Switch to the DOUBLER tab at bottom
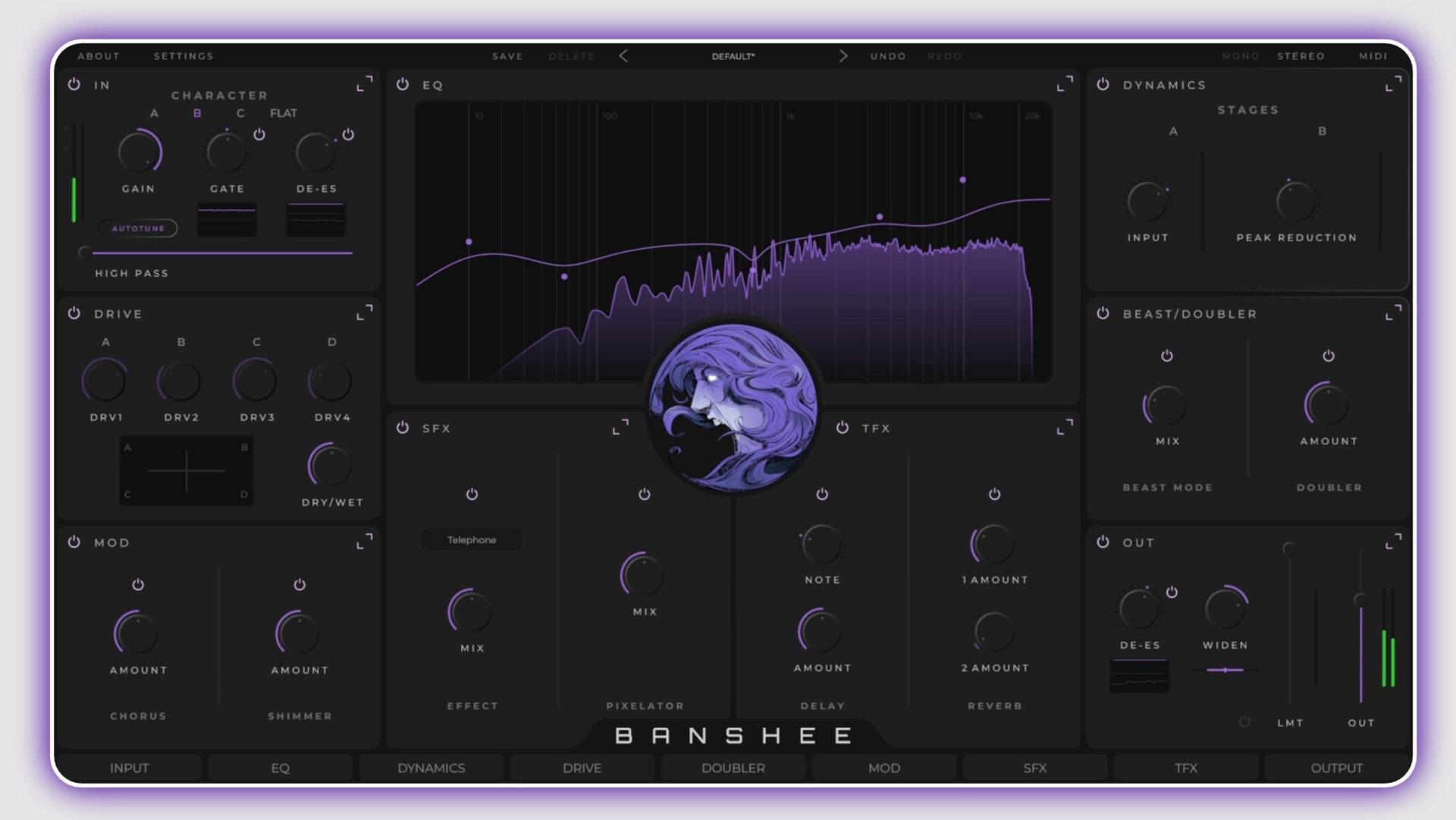This screenshot has height=820, width=1456. click(733, 768)
